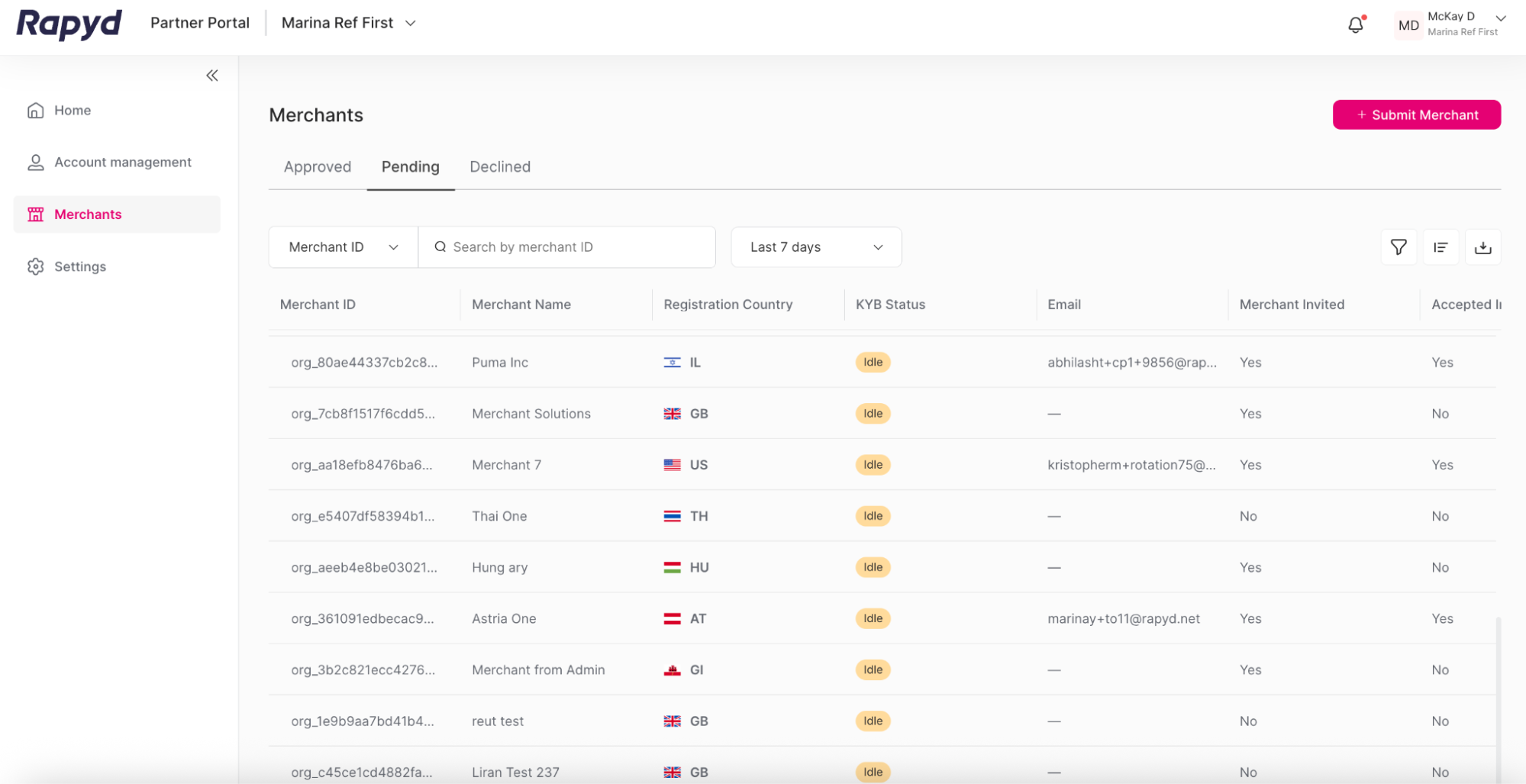Download the merchants list export
1526x784 pixels.
pyautogui.click(x=1483, y=247)
